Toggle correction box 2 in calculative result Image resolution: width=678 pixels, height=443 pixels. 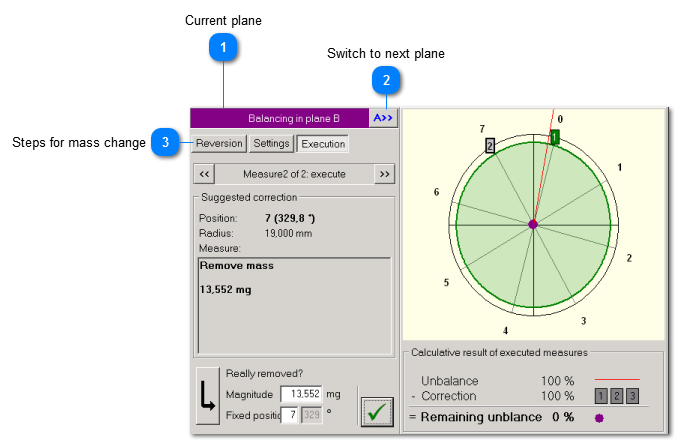(617, 397)
